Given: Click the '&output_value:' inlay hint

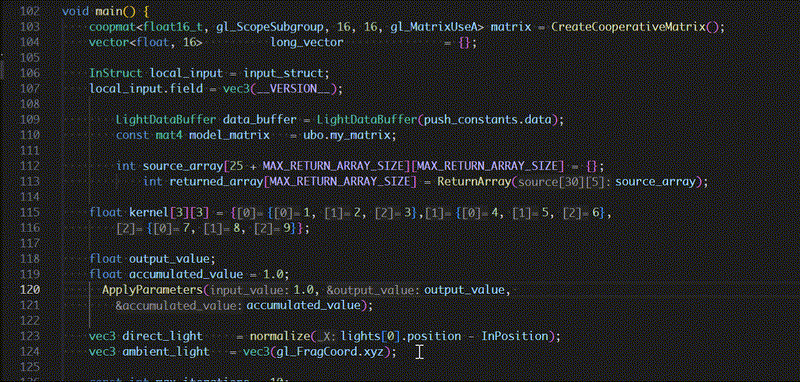Looking at the screenshot, I should pos(373,290).
